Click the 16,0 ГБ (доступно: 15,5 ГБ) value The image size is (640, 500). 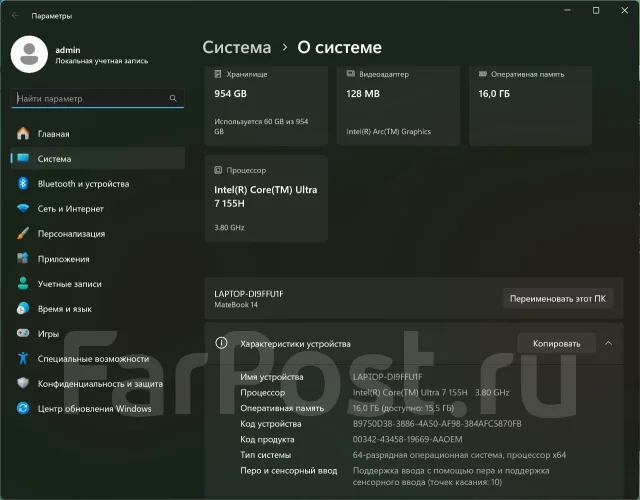[x=403, y=408]
